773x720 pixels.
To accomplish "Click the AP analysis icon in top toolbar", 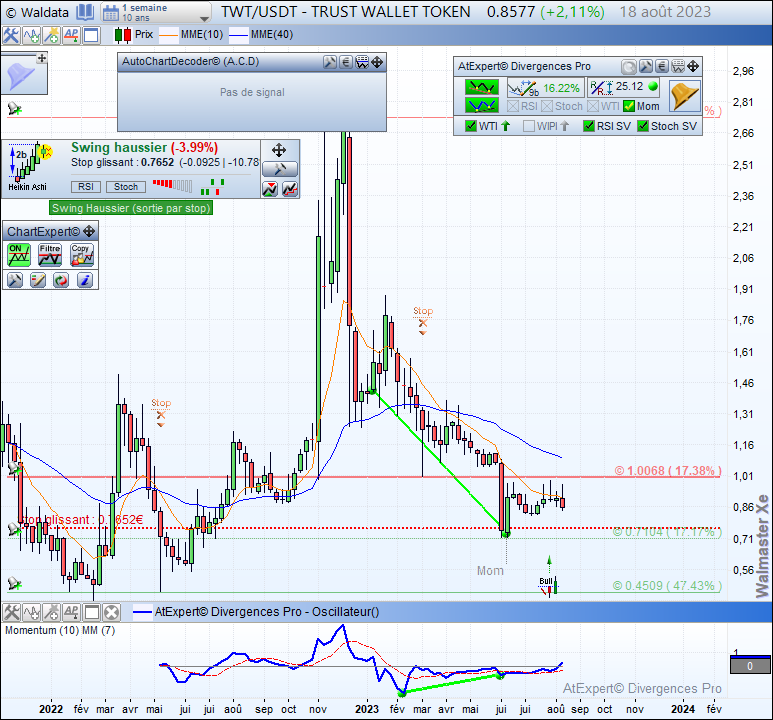I will point(71,35).
